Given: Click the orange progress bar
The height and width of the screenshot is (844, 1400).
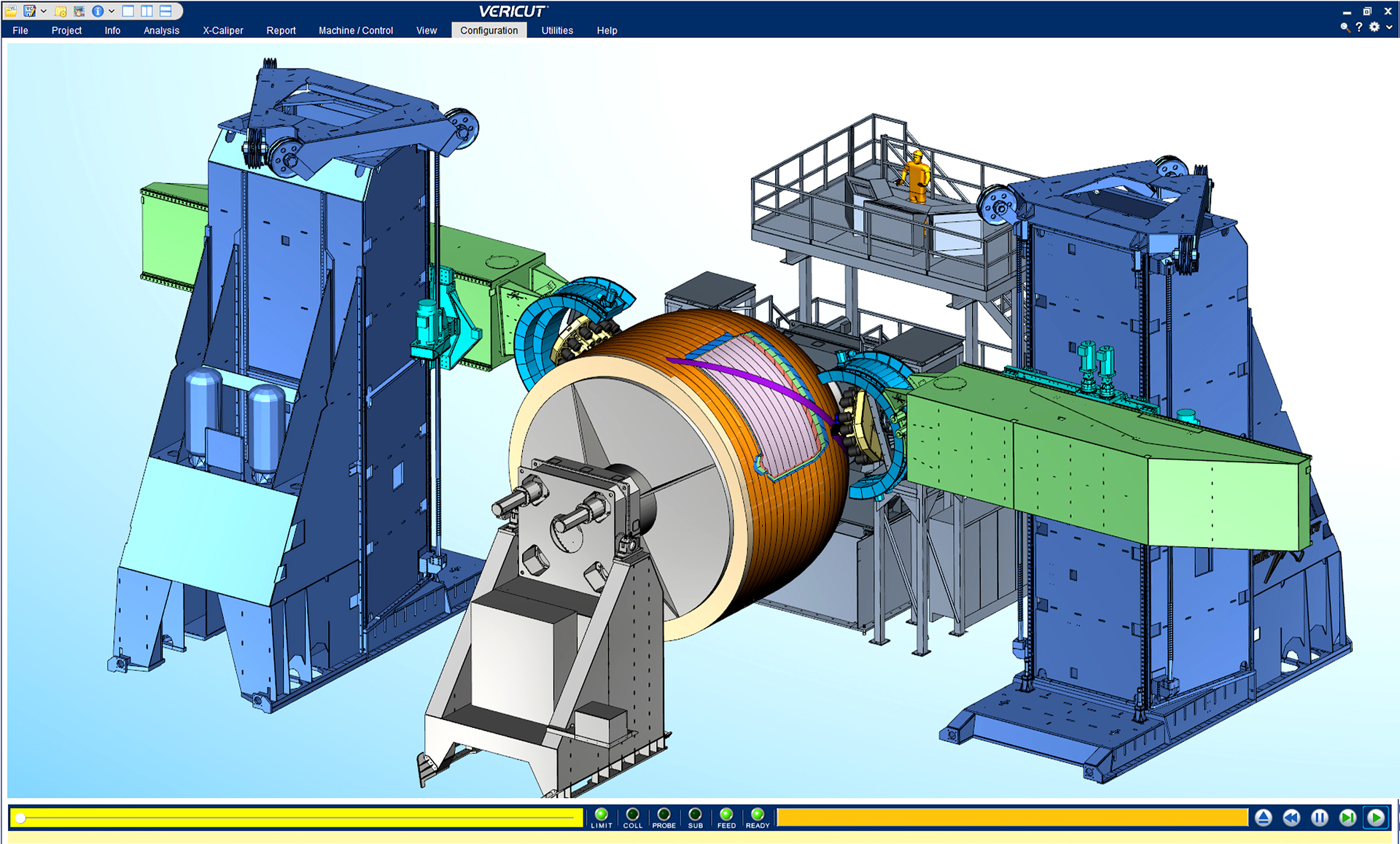Looking at the screenshot, I should pos(1012,818).
